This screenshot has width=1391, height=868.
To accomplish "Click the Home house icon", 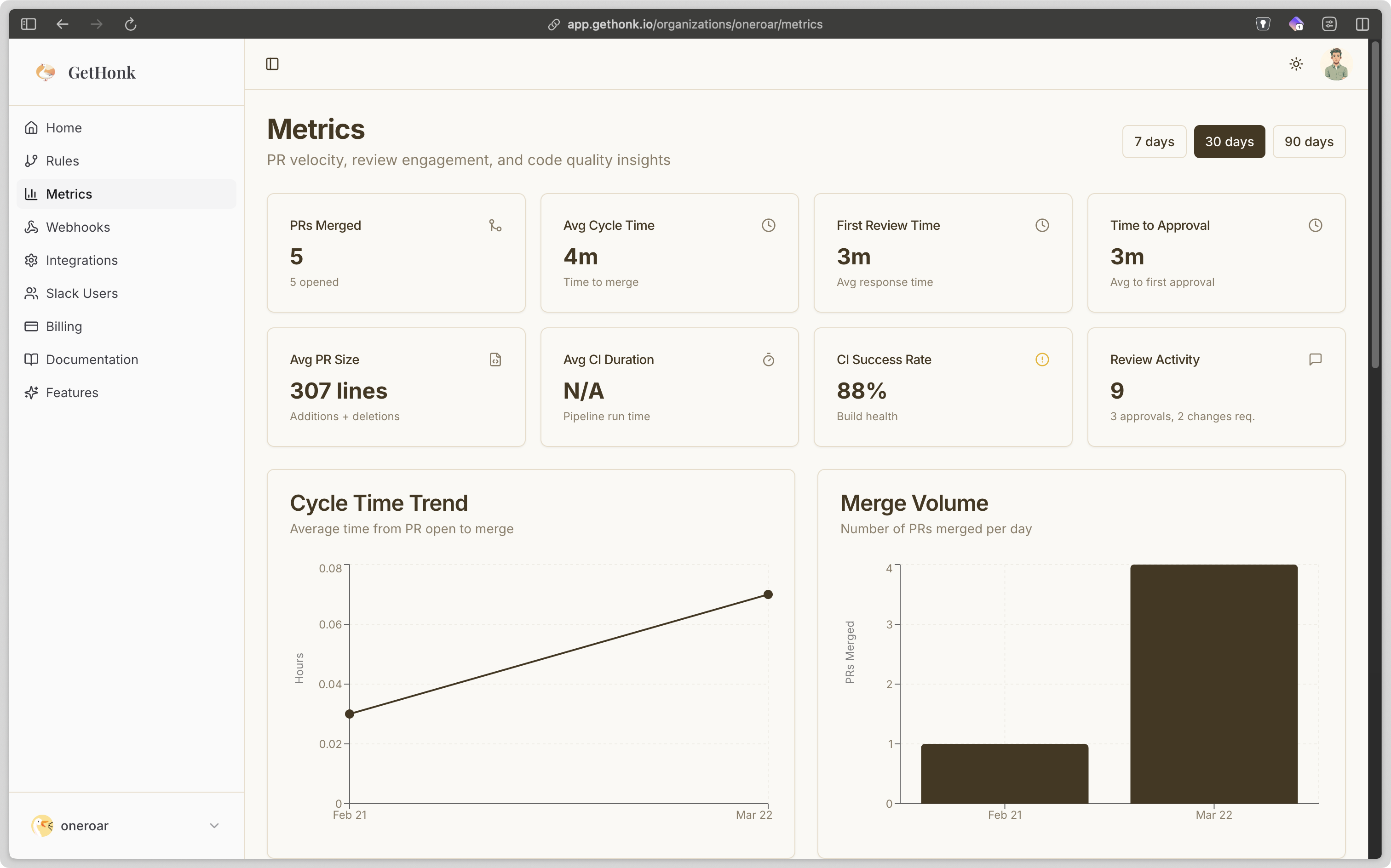I will 31,127.
